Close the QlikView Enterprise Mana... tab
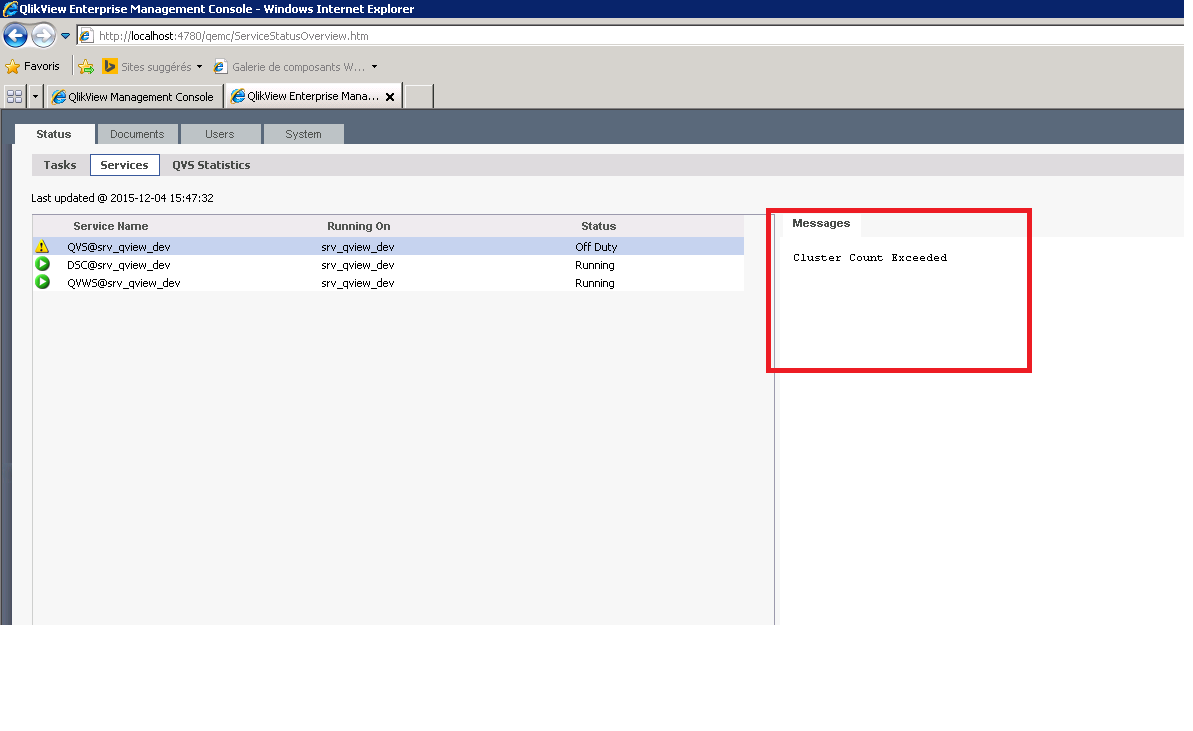 [390, 97]
